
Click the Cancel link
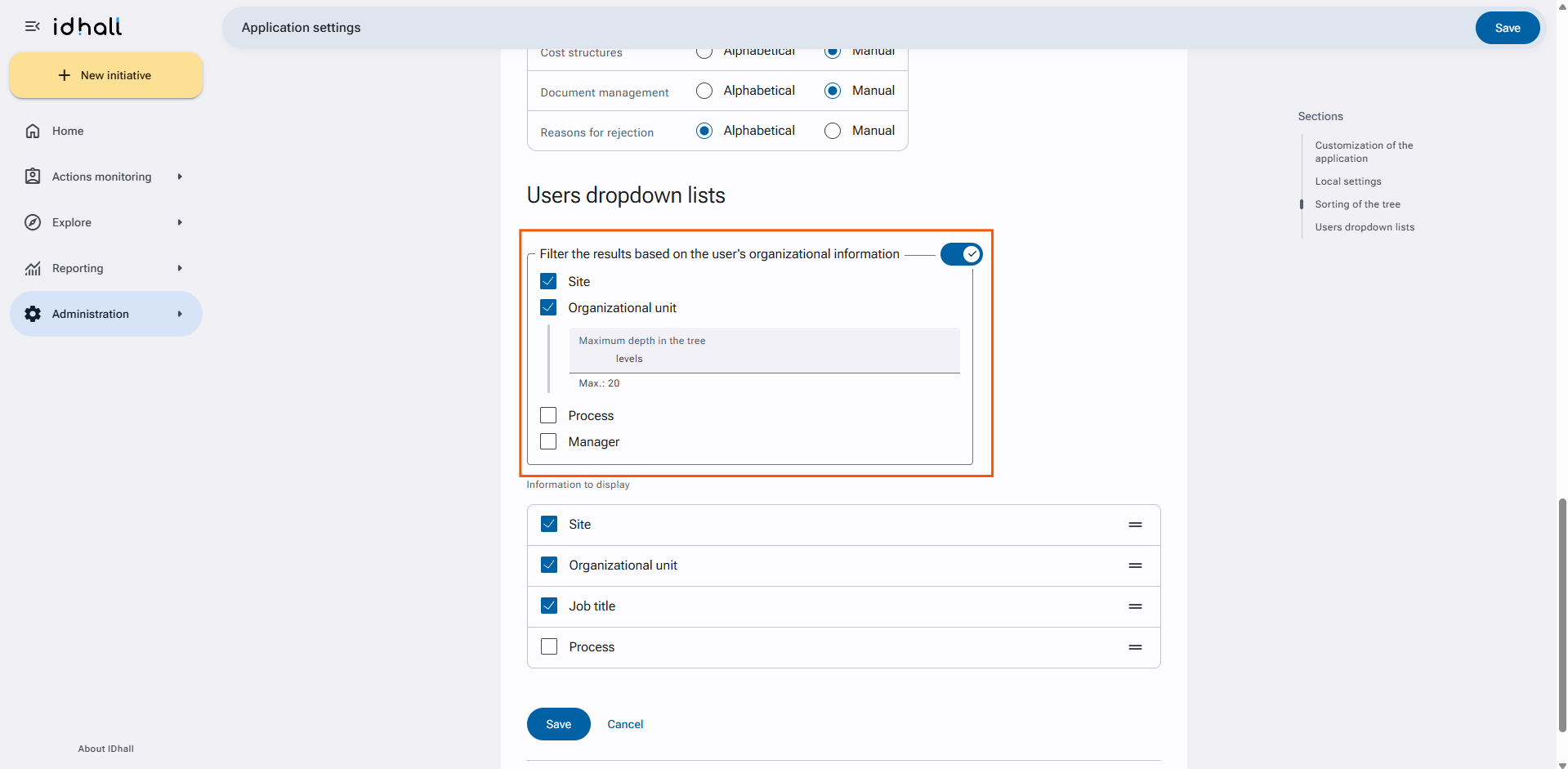pyautogui.click(x=625, y=724)
